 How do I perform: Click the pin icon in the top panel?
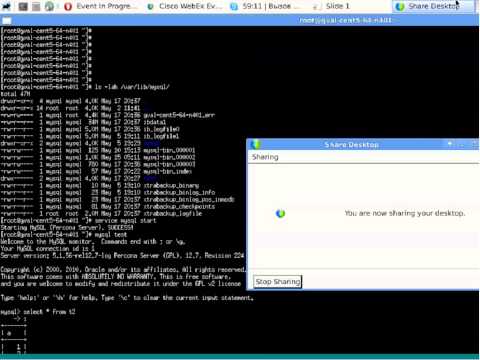tap(7, 6)
